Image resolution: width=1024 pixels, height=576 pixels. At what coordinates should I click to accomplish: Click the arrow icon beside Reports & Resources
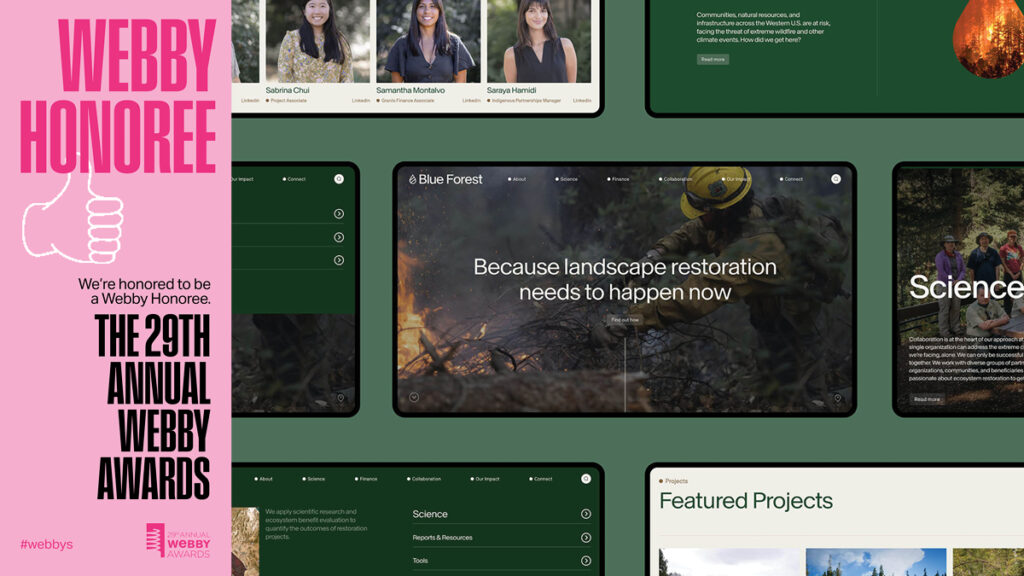tap(586, 537)
